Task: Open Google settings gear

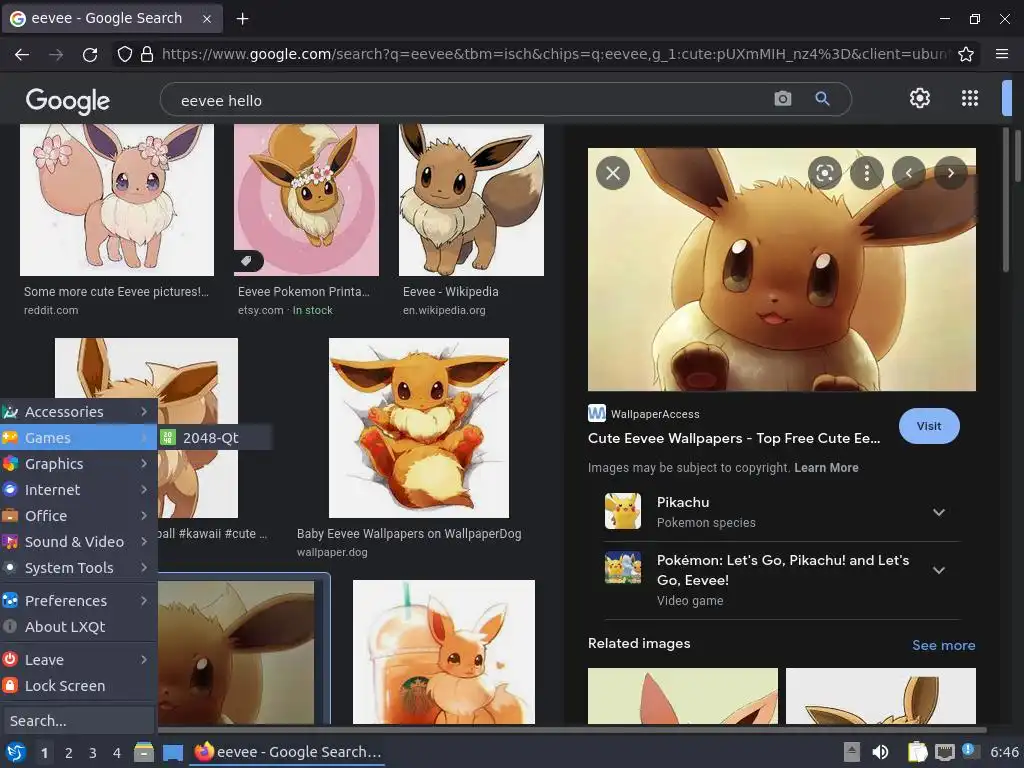Action: point(920,98)
